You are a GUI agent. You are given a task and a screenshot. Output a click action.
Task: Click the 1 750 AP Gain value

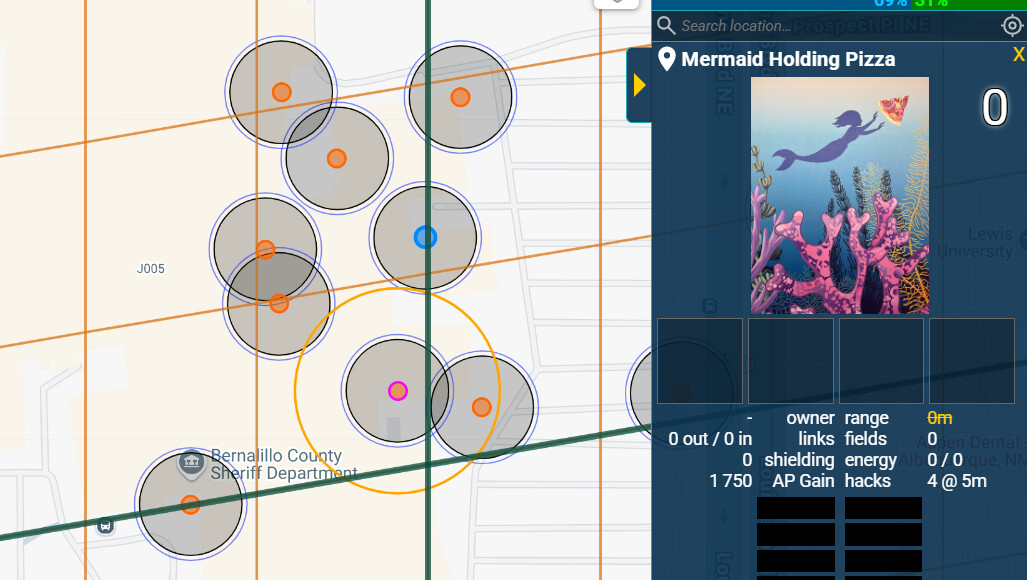click(x=730, y=481)
